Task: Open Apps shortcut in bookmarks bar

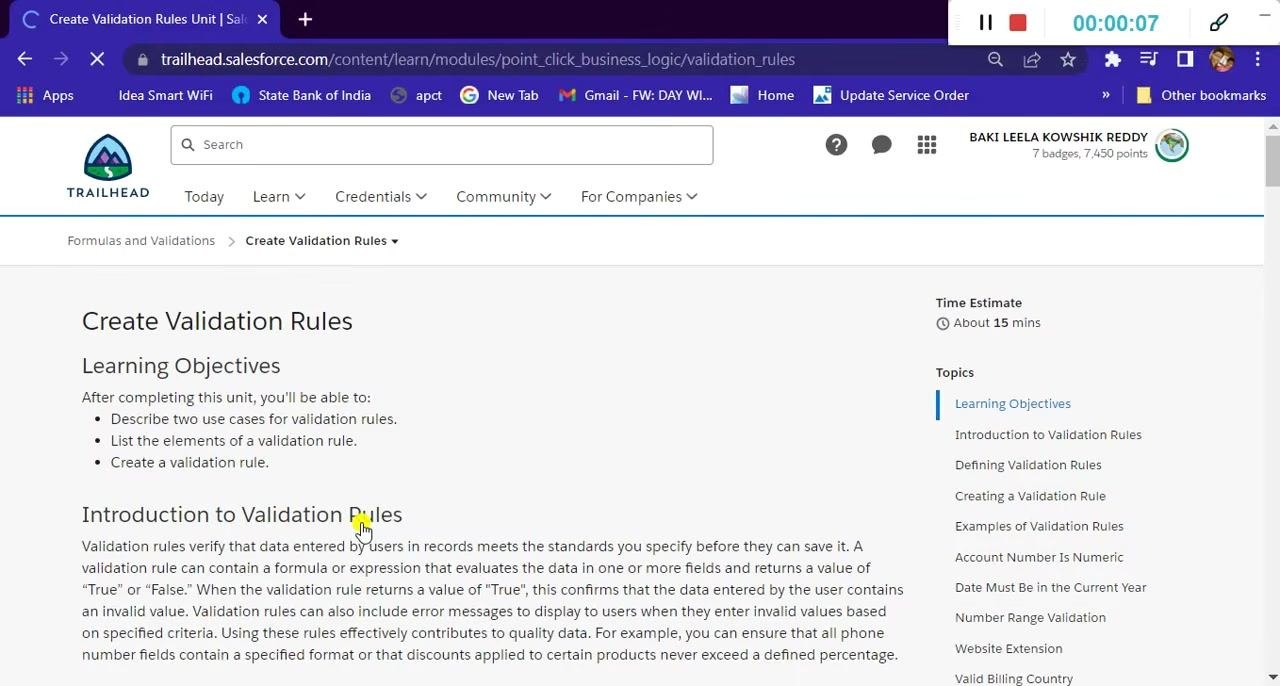Action: 45,95
